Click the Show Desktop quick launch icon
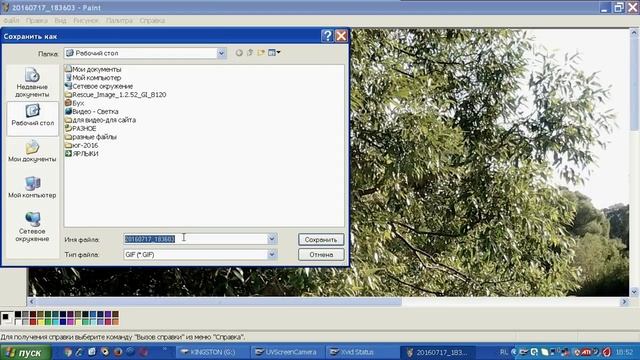The image size is (640, 360). pos(92,351)
